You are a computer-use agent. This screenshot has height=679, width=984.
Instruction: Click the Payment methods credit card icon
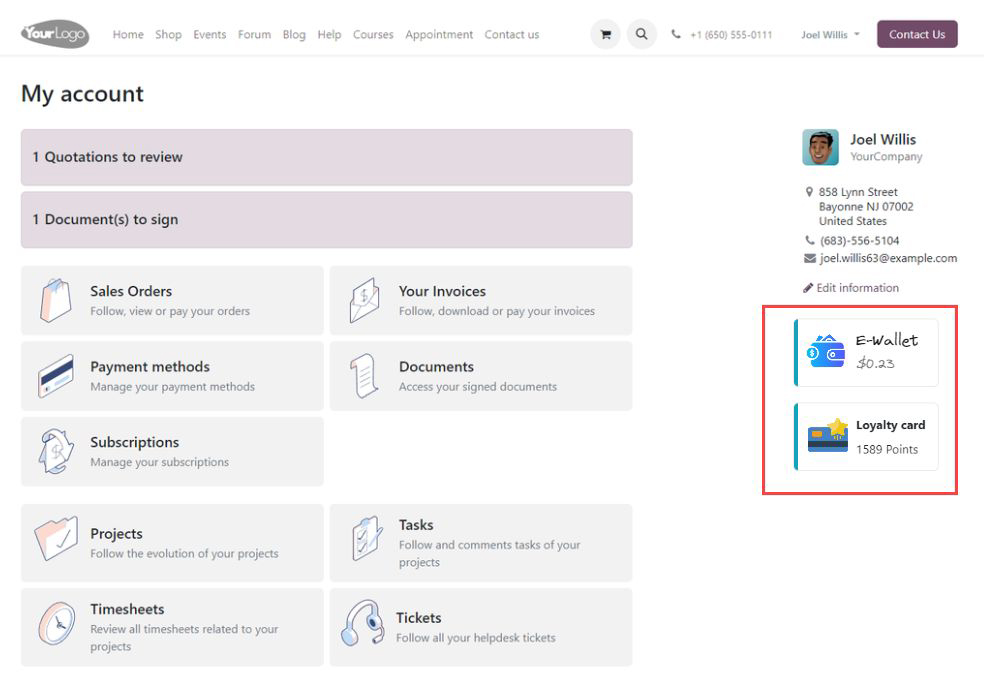[55, 376]
